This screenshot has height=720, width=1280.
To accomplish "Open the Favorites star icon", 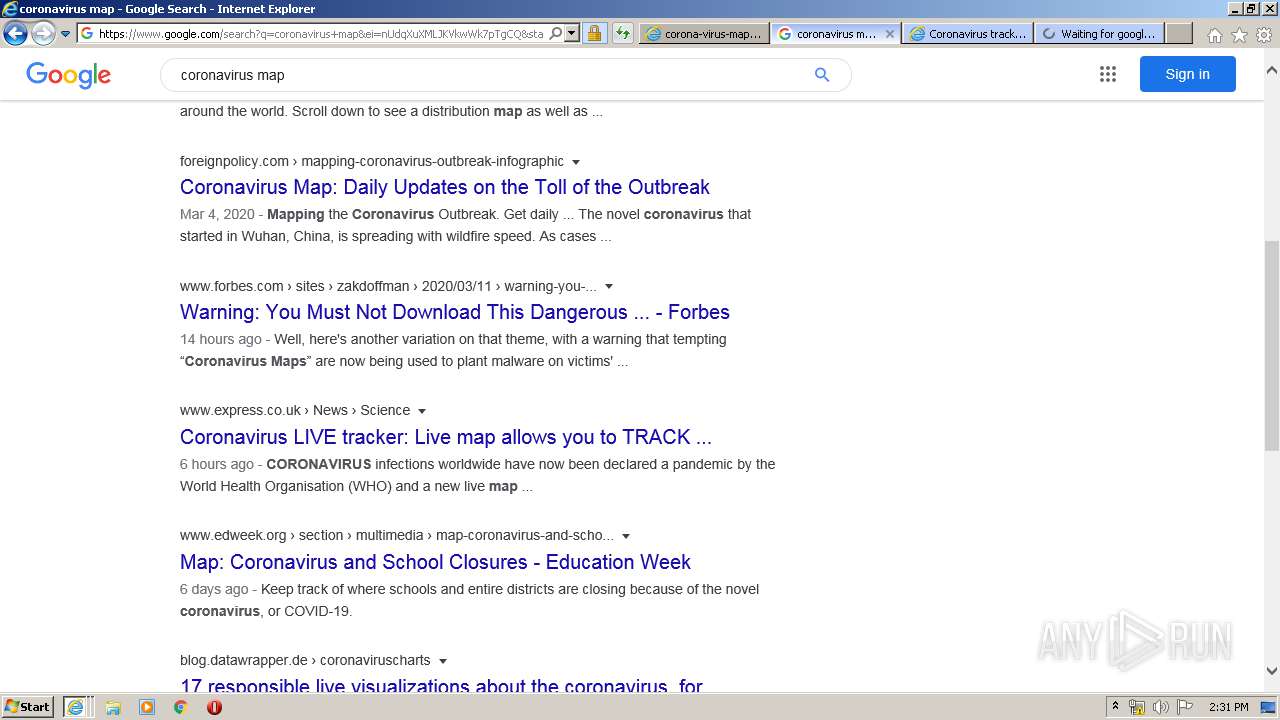I will tap(1239, 35).
